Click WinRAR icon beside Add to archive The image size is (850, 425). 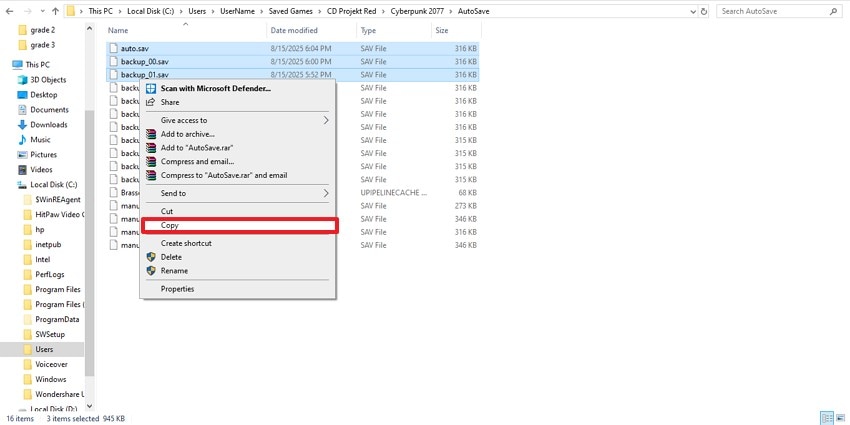coord(151,134)
